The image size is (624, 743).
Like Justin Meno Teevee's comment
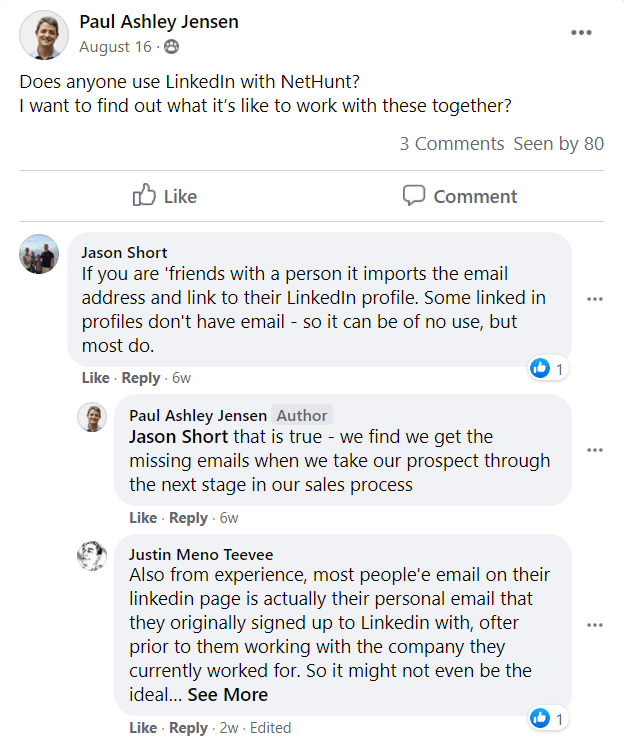tap(143, 728)
